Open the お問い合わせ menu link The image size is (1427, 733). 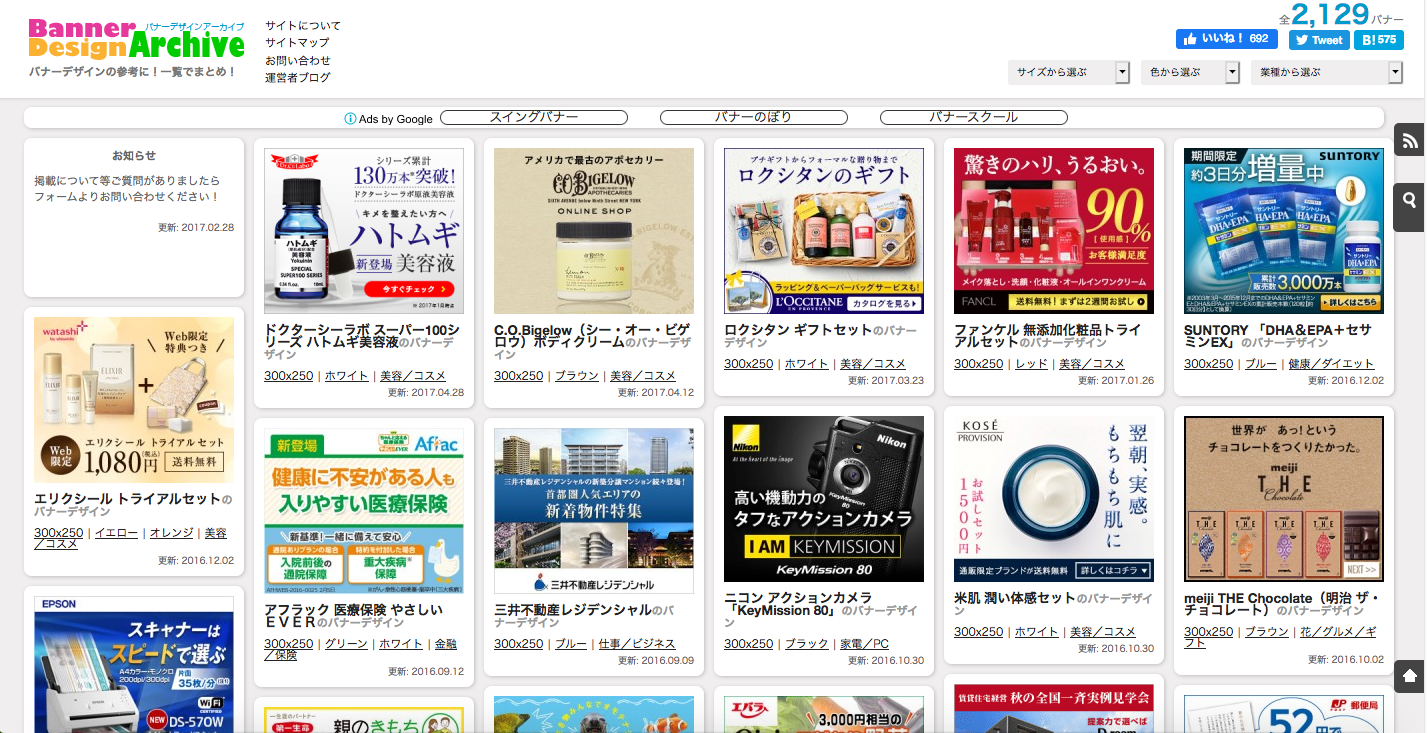[298, 60]
